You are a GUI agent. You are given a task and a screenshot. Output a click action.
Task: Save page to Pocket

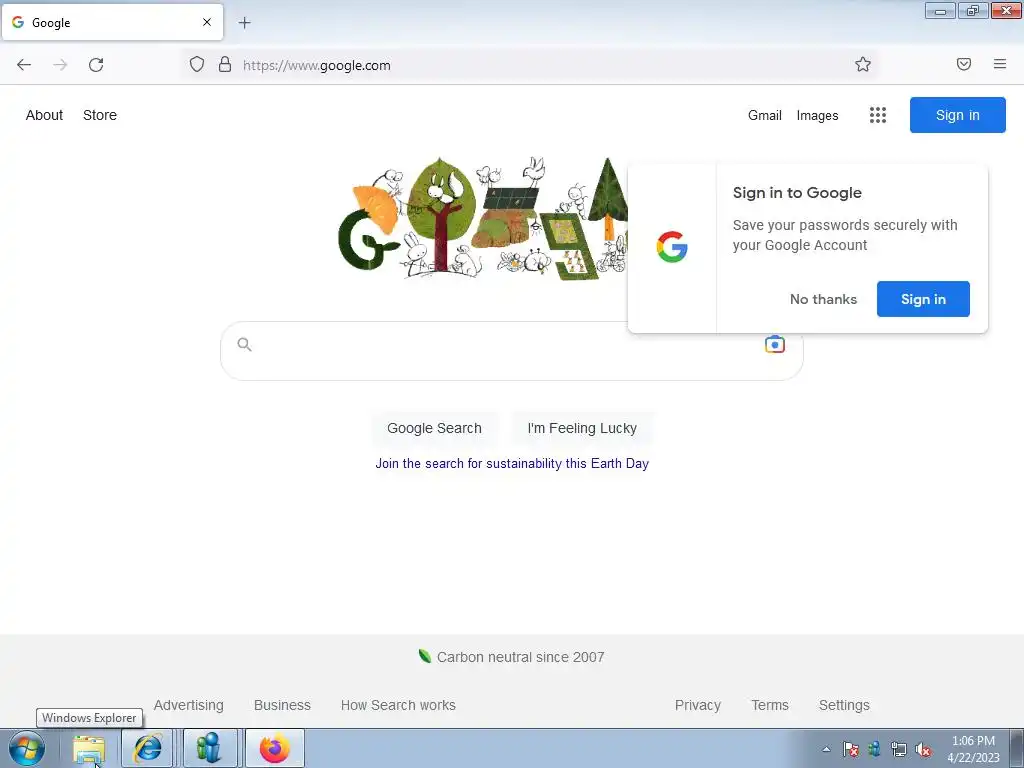point(964,64)
